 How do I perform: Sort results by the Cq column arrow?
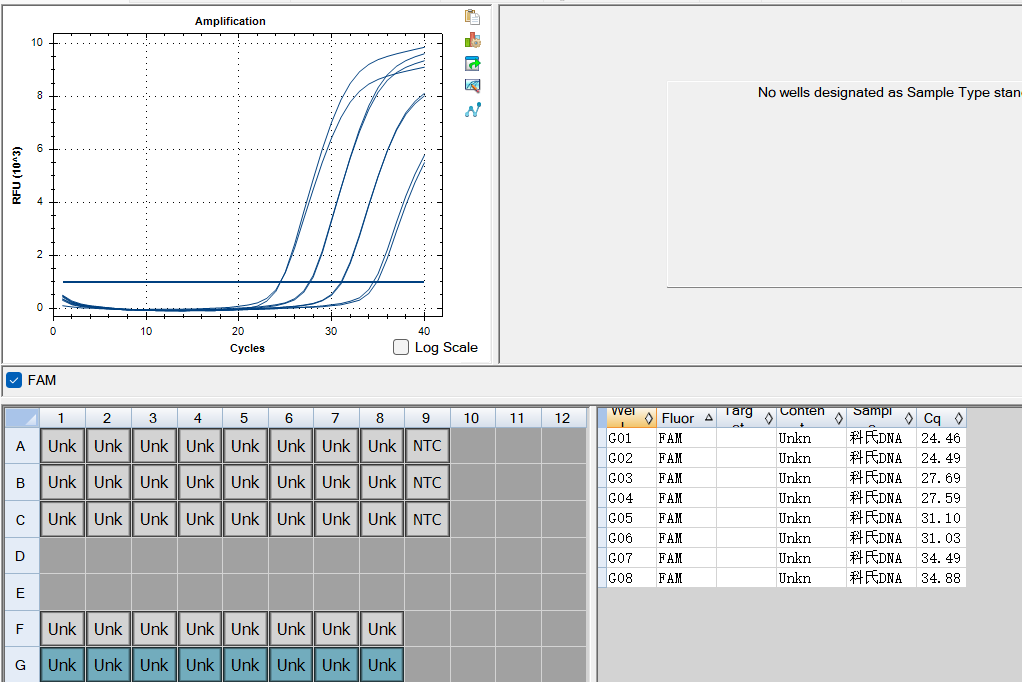click(x=958, y=419)
